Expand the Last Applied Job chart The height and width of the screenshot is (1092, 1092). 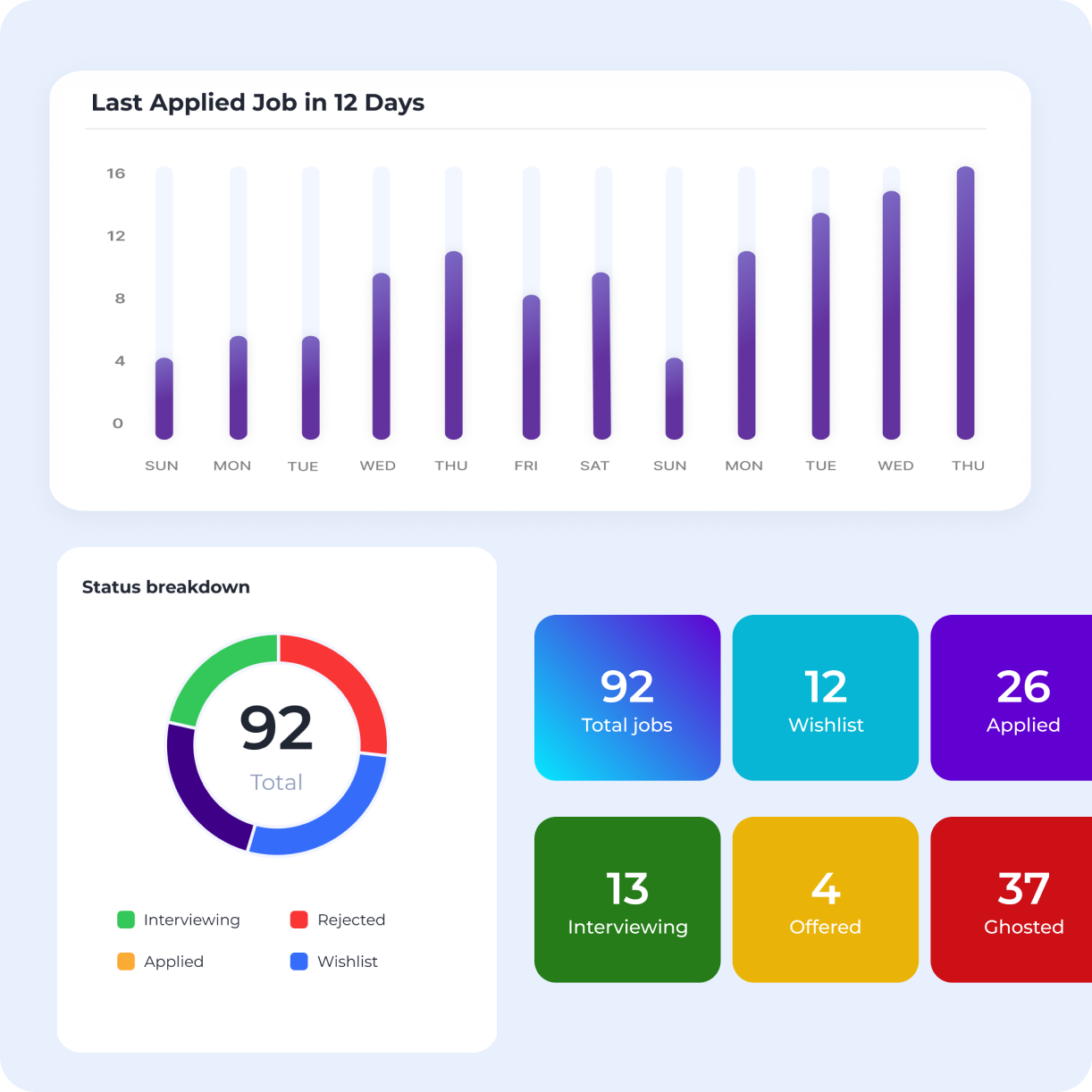coord(257,103)
